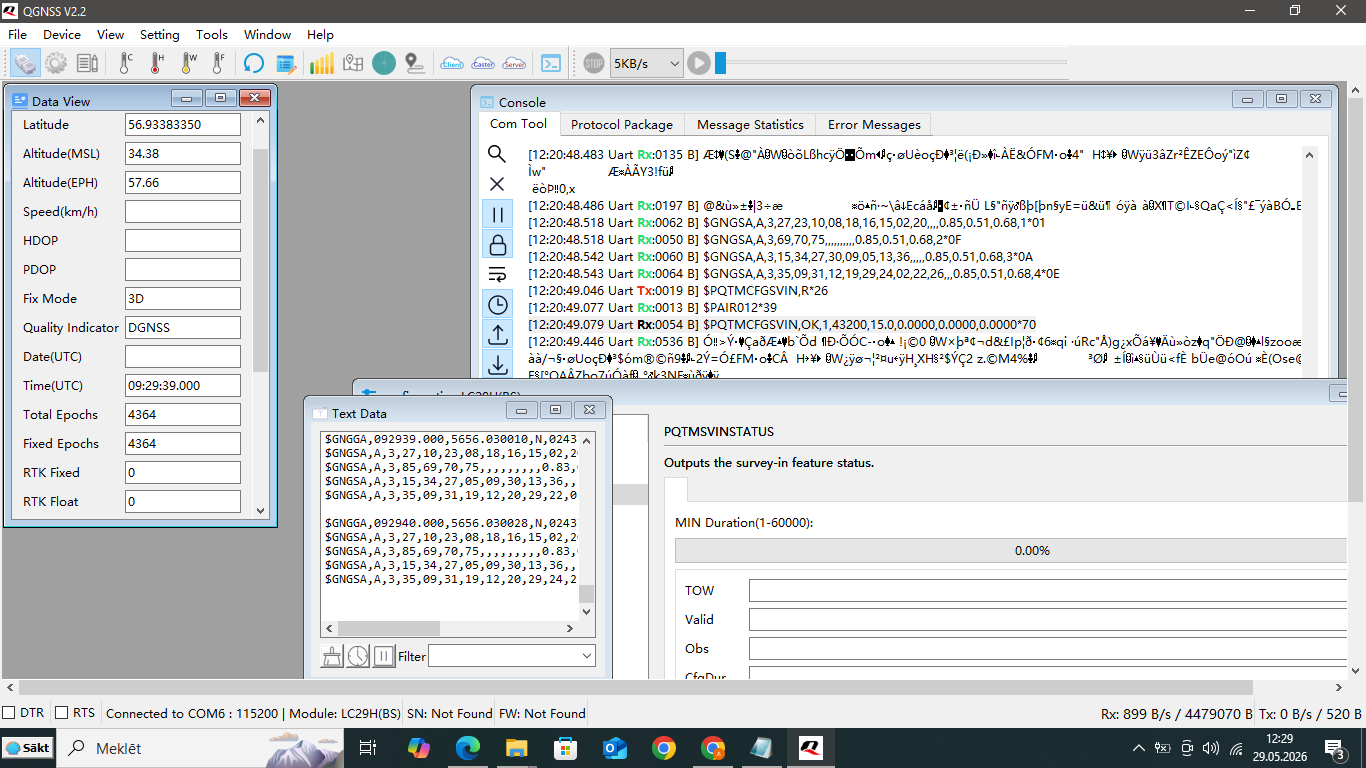This screenshot has width=1366, height=768.
Task: Open Microsoft Edge from the taskbar
Action: (x=468, y=748)
